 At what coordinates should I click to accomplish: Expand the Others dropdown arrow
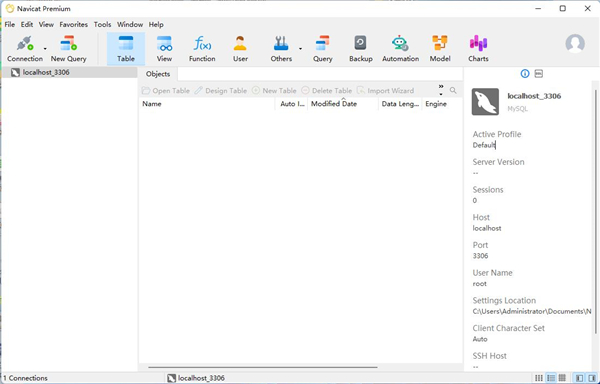[300, 49]
